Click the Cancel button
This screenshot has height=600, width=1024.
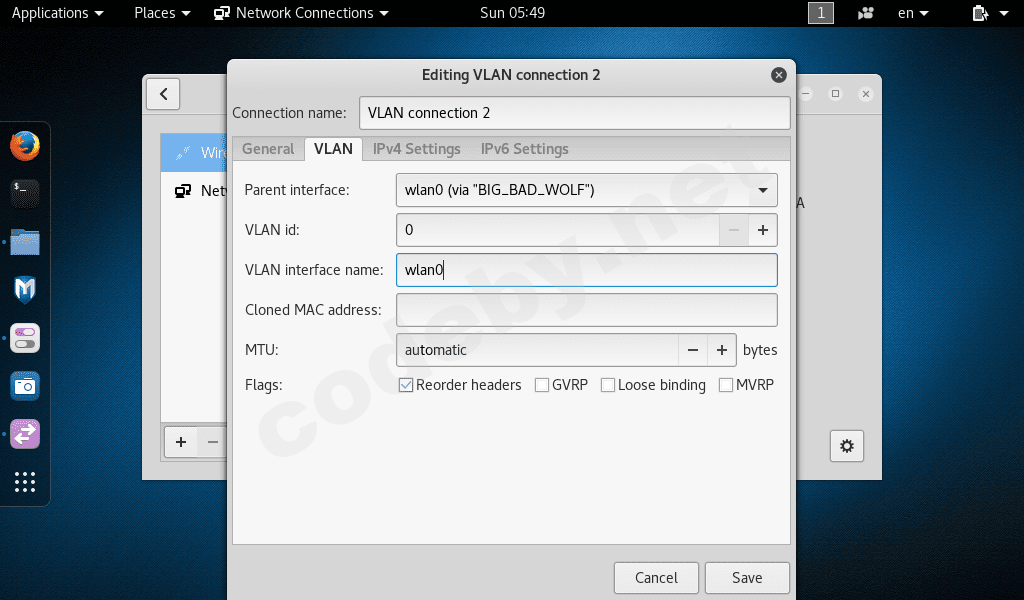(x=656, y=578)
